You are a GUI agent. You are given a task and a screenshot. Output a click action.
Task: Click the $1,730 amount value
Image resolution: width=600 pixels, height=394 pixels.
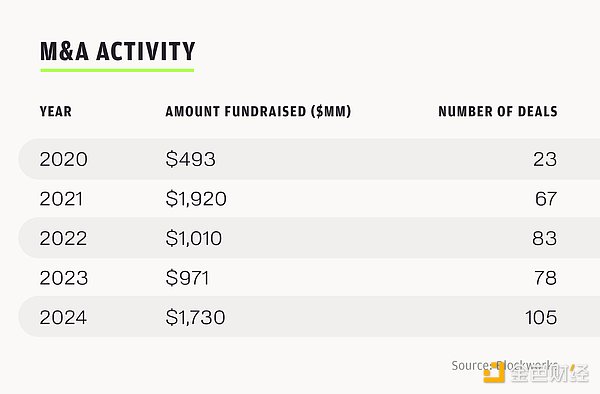(x=196, y=317)
